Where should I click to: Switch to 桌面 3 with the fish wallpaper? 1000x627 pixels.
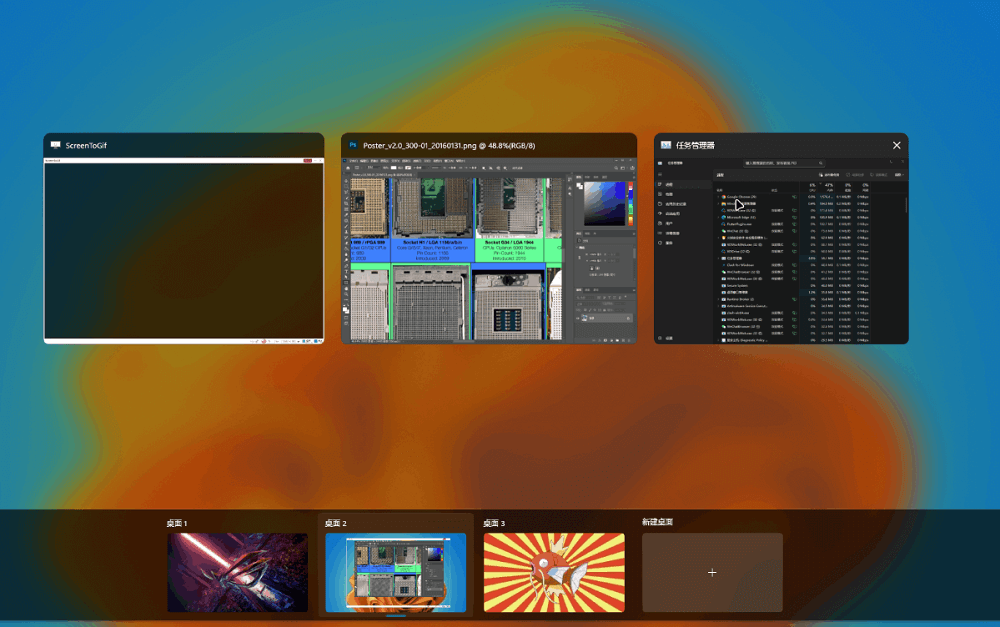(x=554, y=572)
